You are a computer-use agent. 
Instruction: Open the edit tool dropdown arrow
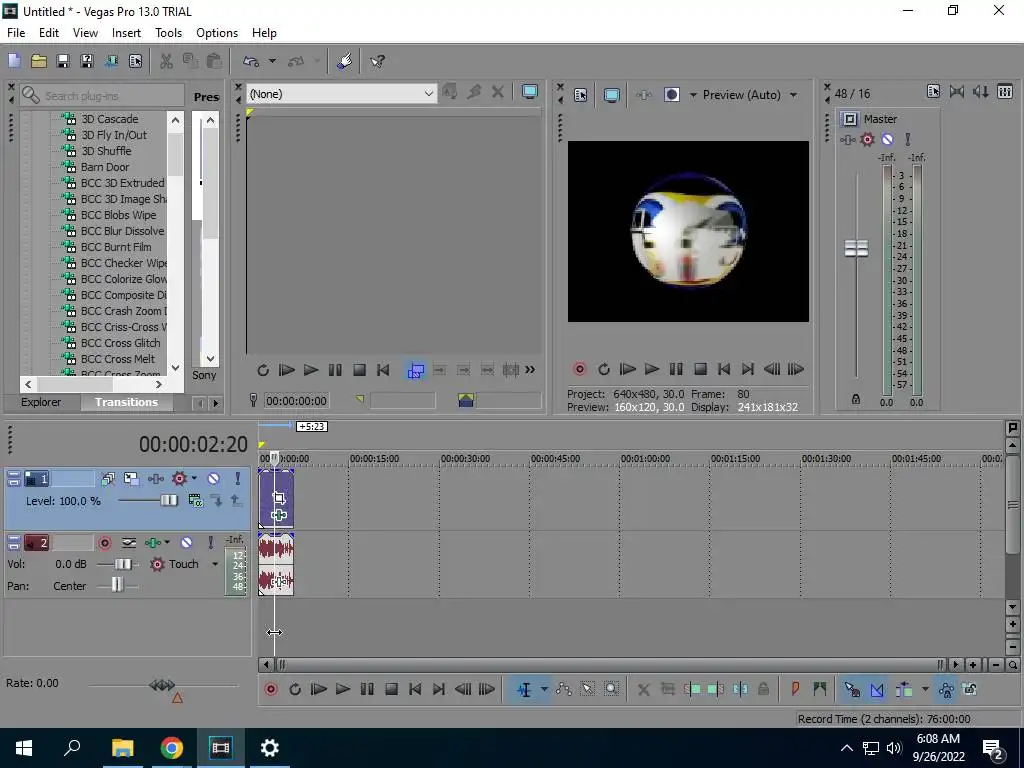[543, 690]
